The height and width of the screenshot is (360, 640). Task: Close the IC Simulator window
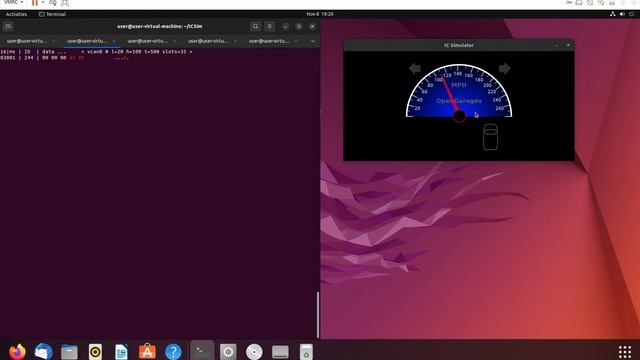click(568, 45)
